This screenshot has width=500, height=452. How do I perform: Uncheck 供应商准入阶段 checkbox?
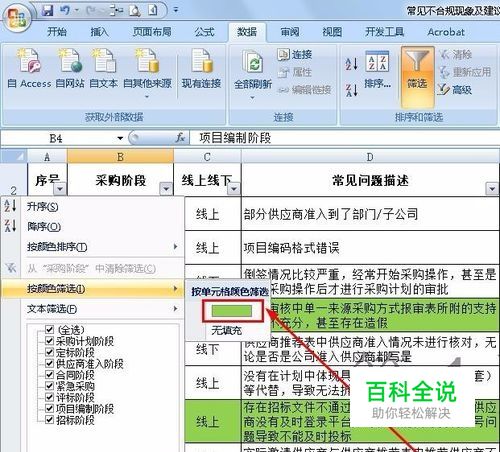click(49, 363)
